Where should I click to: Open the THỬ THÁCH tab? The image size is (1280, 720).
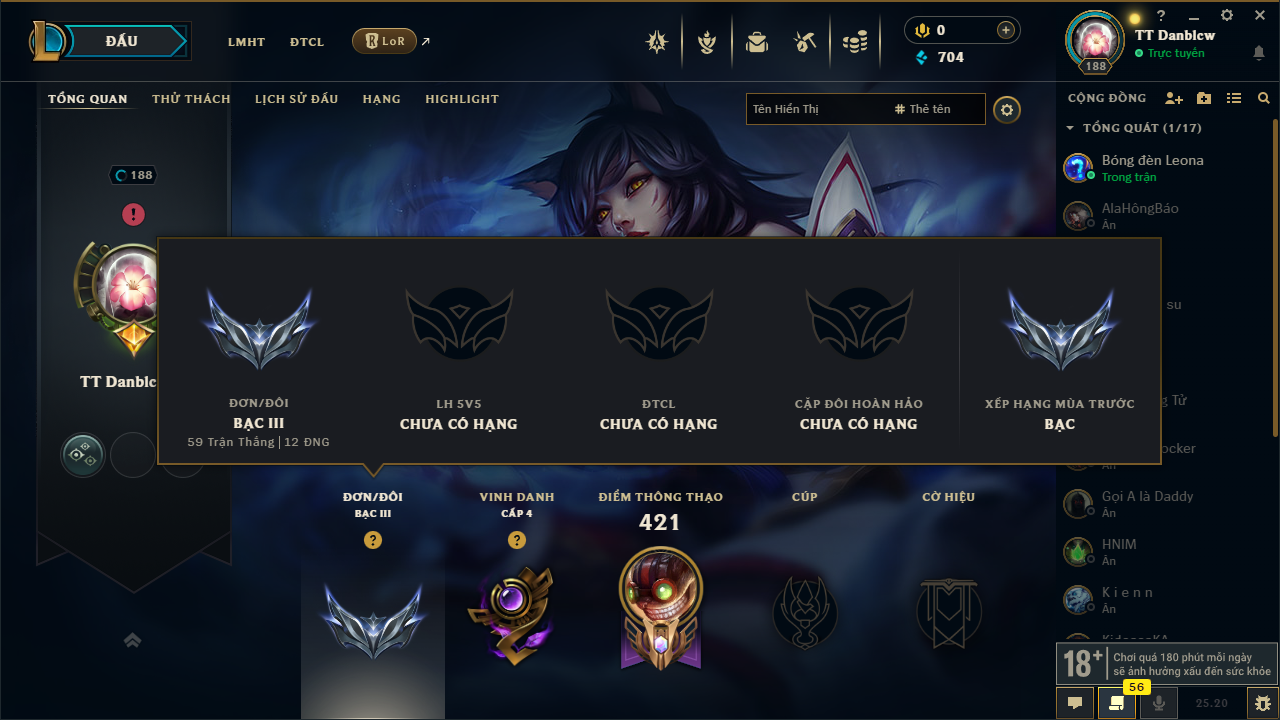tap(191, 99)
